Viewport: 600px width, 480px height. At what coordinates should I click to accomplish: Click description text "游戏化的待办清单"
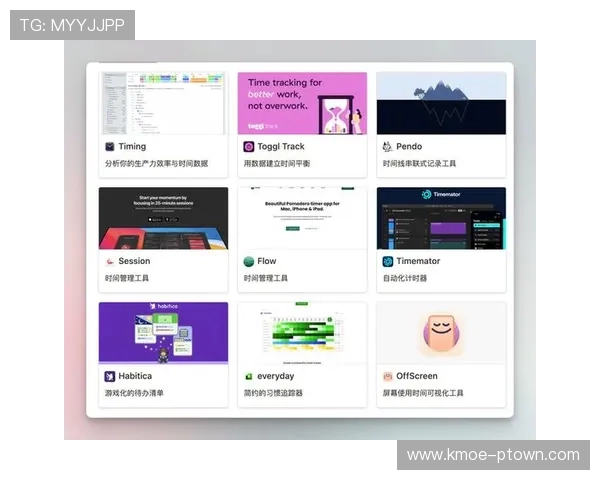coord(134,393)
